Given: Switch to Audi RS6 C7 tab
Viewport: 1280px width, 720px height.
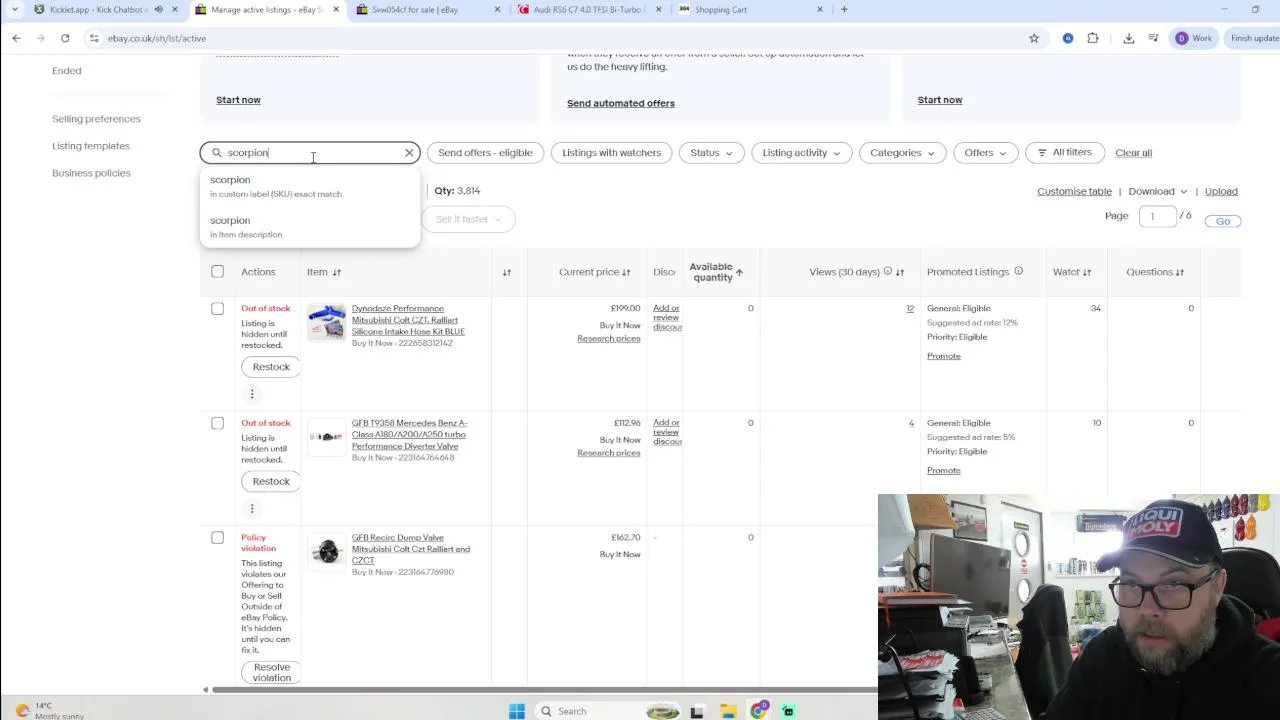Looking at the screenshot, I should (x=588, y=10).
